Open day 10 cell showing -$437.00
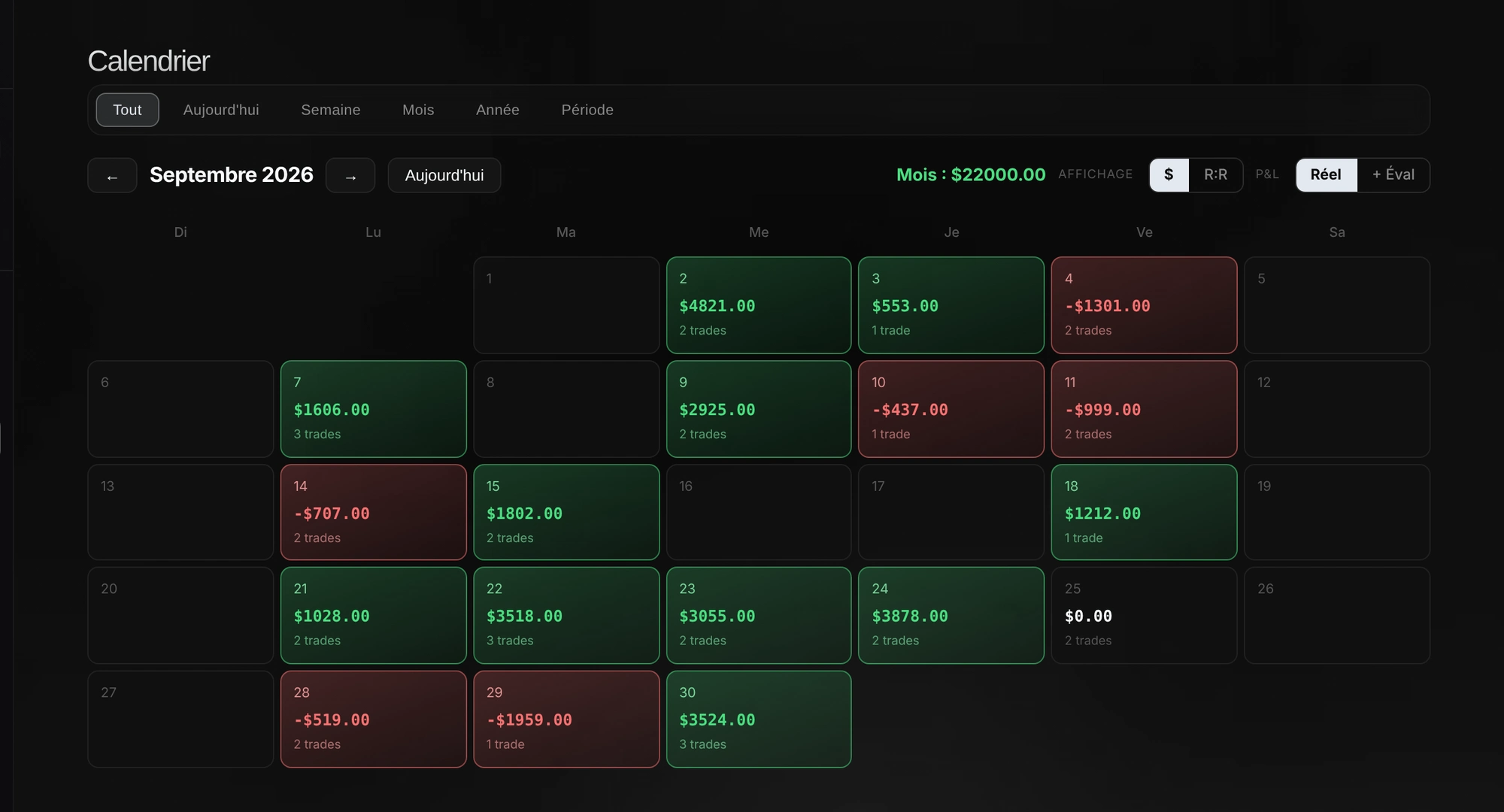Viewport: 1504px width, 812px height. point(951,409)
